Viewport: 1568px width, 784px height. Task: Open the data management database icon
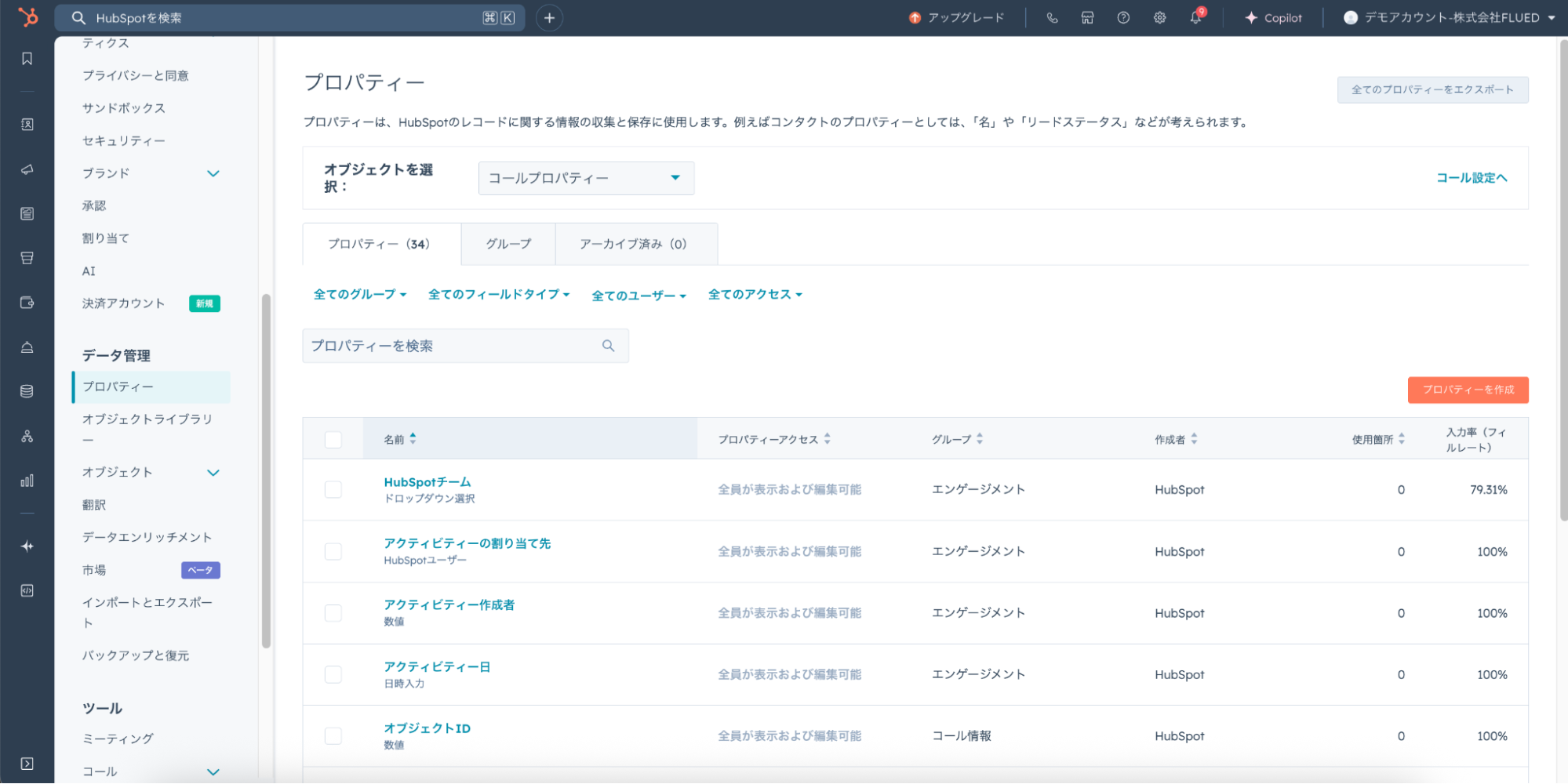pyautogui.click(x=27, y=391)
